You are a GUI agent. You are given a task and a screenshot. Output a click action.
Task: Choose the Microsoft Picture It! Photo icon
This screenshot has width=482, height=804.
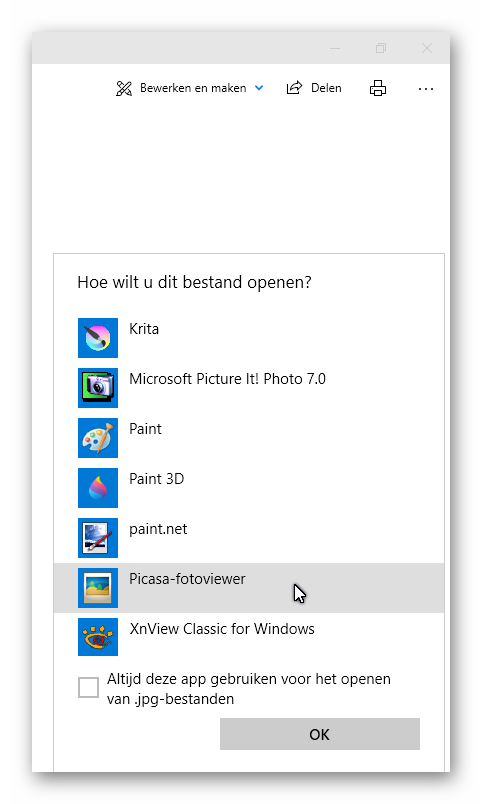coord(98,388)
